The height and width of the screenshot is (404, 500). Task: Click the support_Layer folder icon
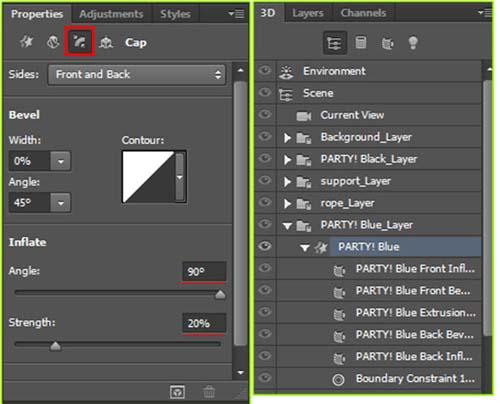(304, 182)
